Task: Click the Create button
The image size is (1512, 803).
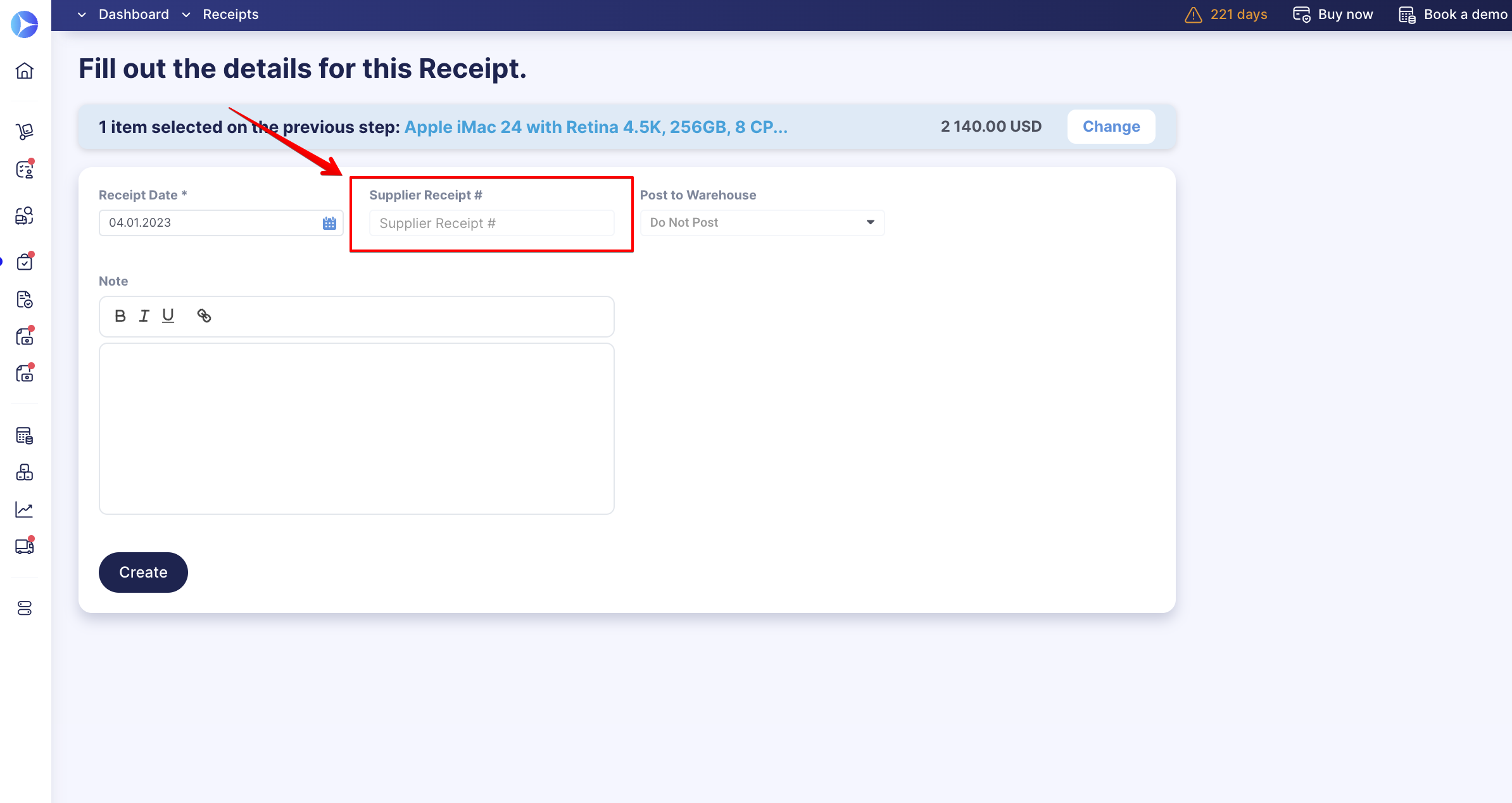Action: 143,572
